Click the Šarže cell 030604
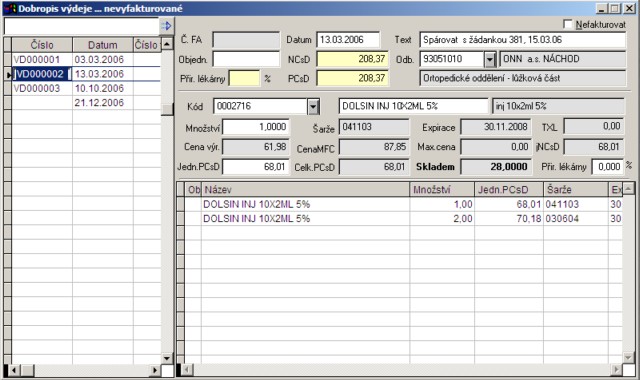The image size is (640, 380). [576, 219]
